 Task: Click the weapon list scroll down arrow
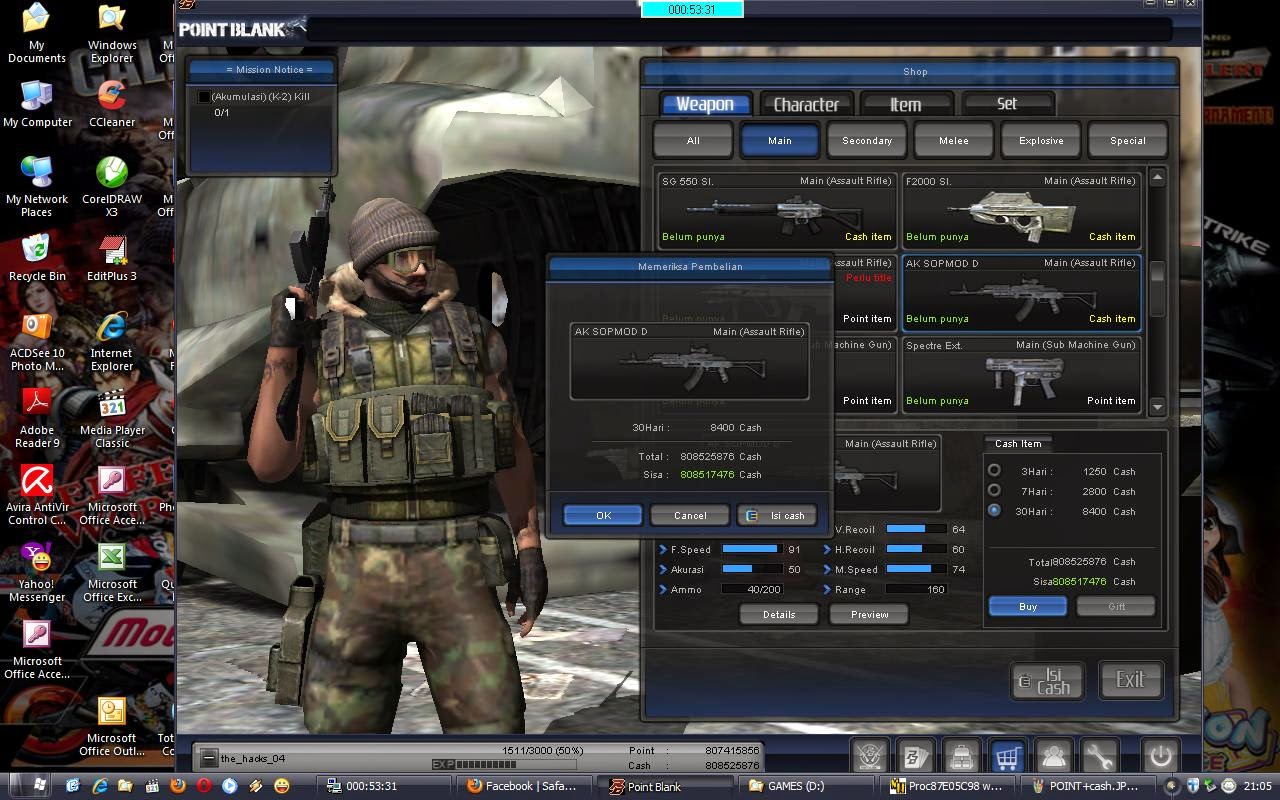[x=1158, y=406]
